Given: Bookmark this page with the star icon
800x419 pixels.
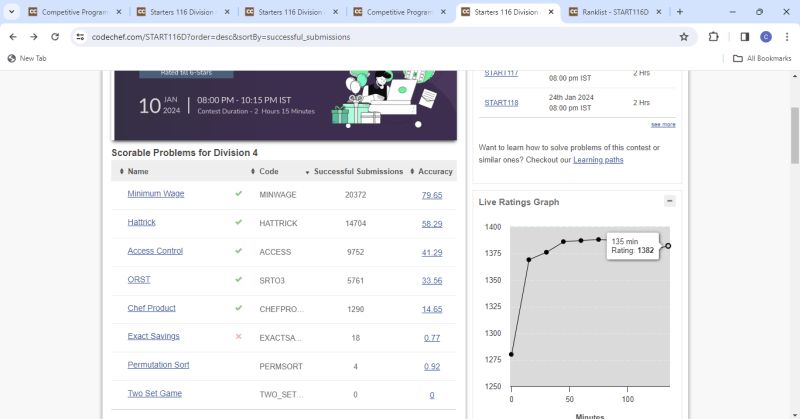Looking at the screenshot, I should (684, 37).
